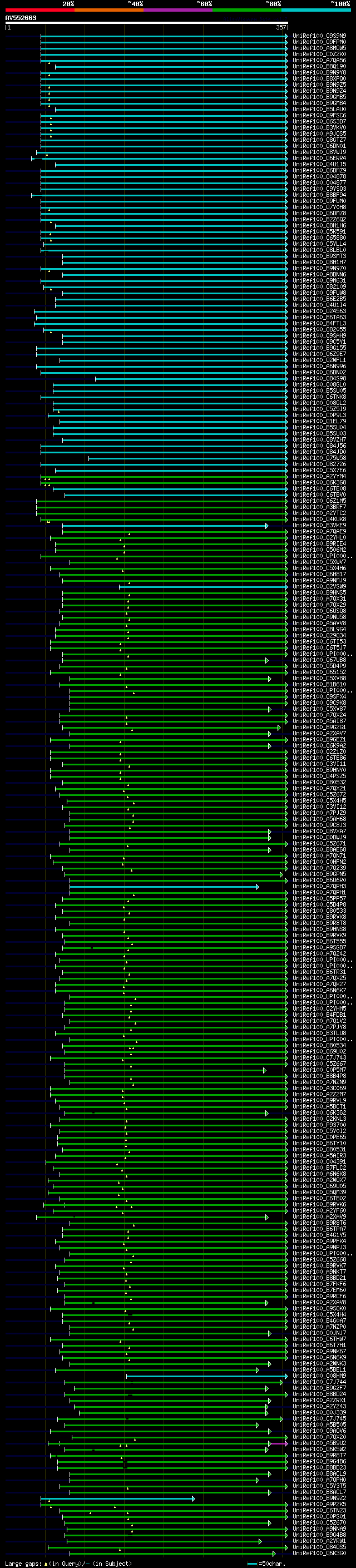
Task: Click the Large gaps legend text
Action: (24, 1563)
